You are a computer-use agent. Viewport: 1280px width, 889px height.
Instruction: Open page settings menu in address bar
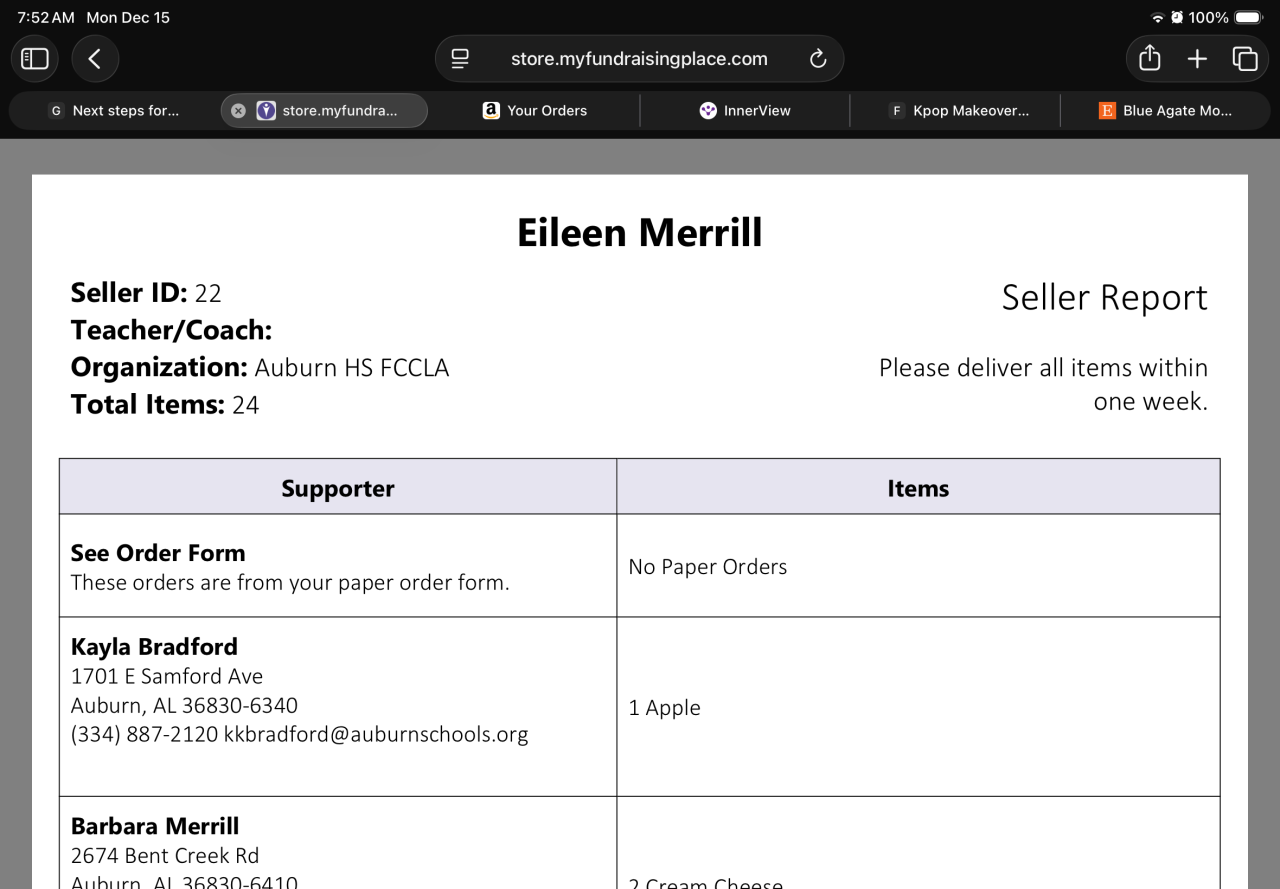460,59
